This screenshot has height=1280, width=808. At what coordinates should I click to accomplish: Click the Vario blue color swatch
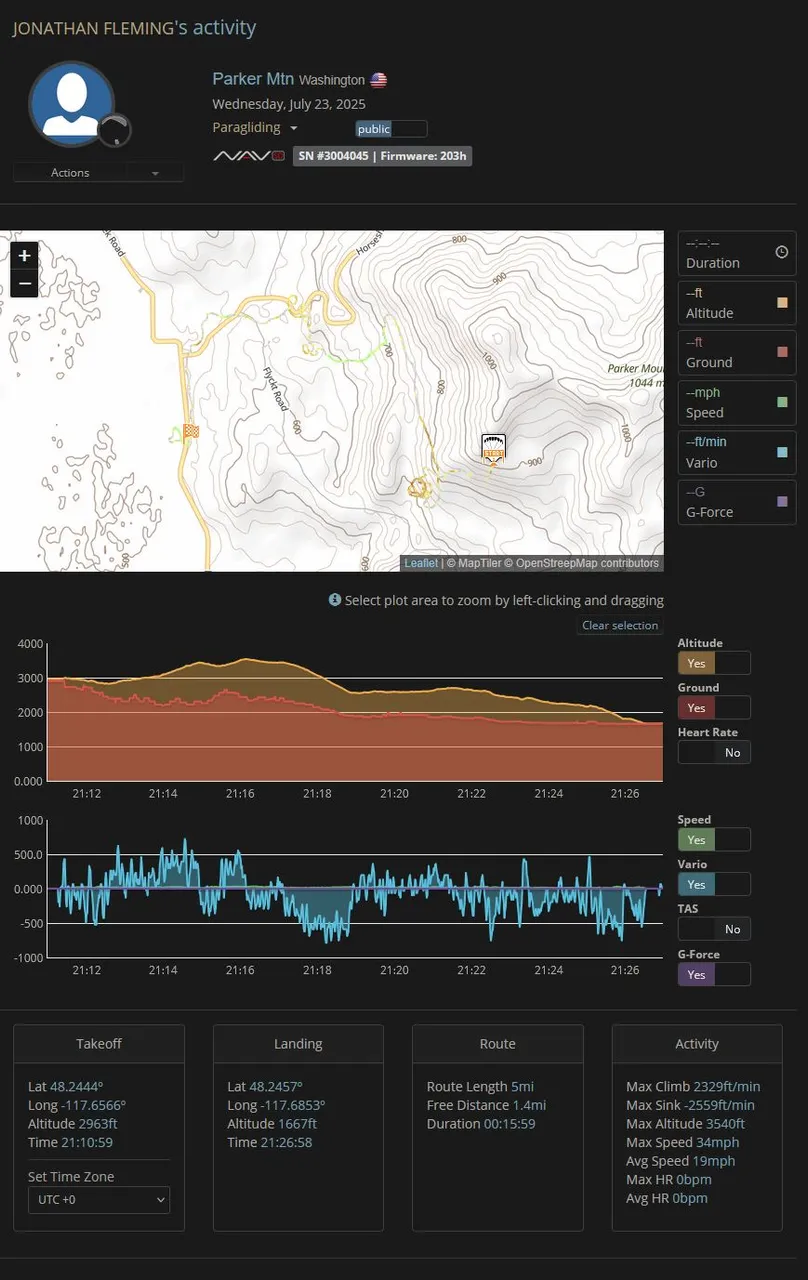coord(783,452)
